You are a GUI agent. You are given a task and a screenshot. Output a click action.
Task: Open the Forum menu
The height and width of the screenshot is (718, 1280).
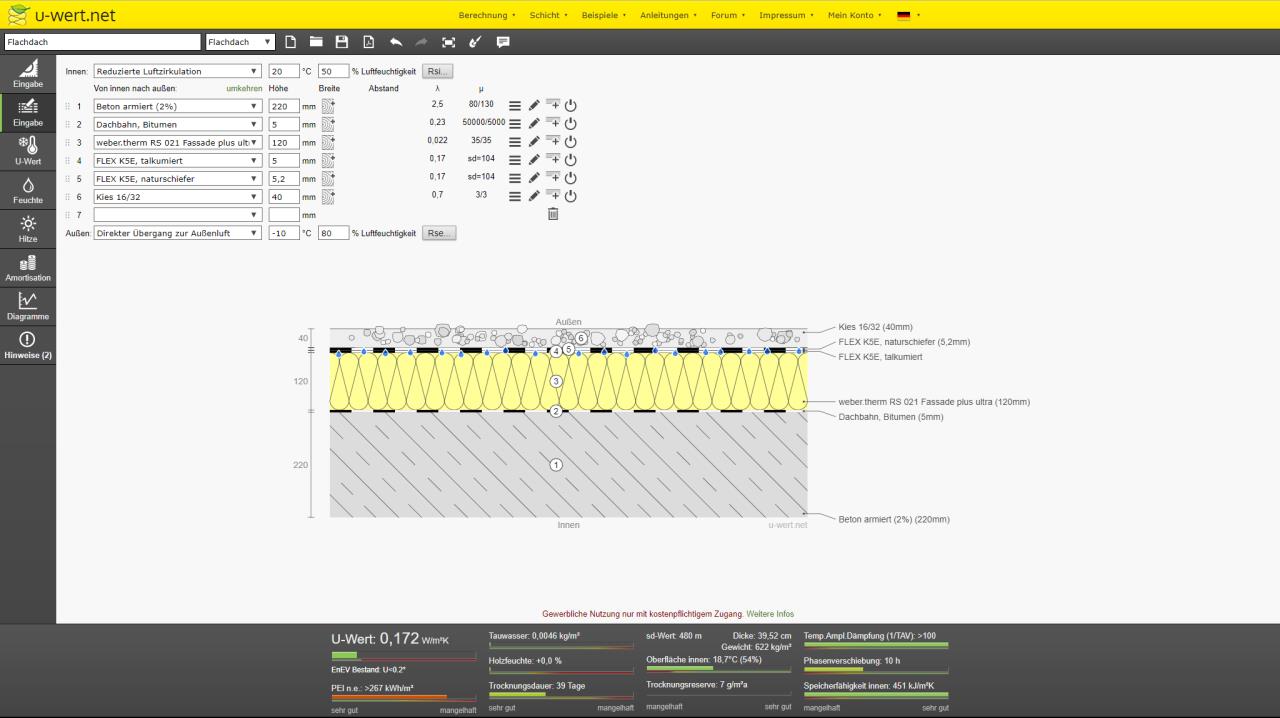point(728,15)
